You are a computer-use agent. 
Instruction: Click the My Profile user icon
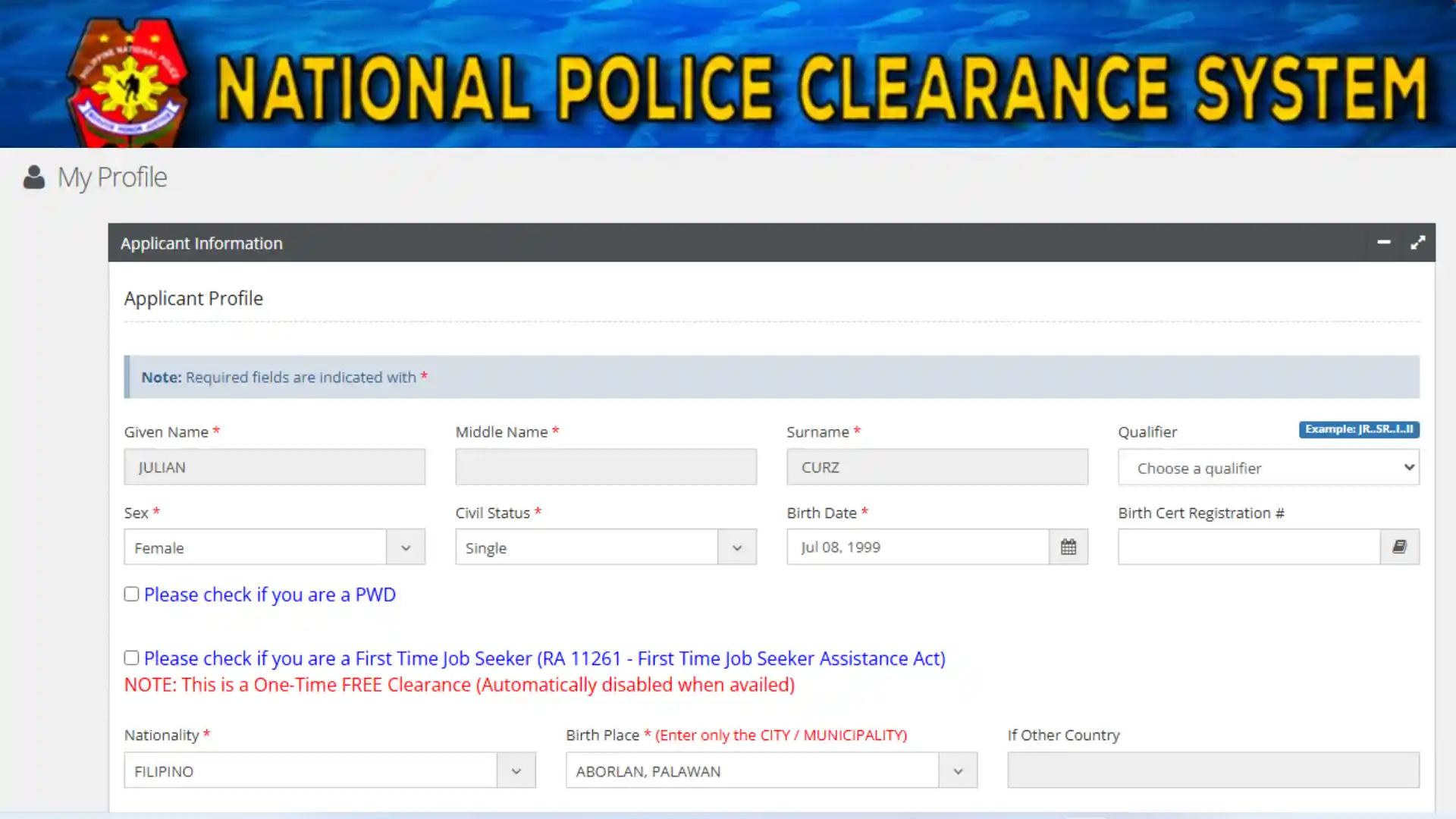tap(35, 177)
